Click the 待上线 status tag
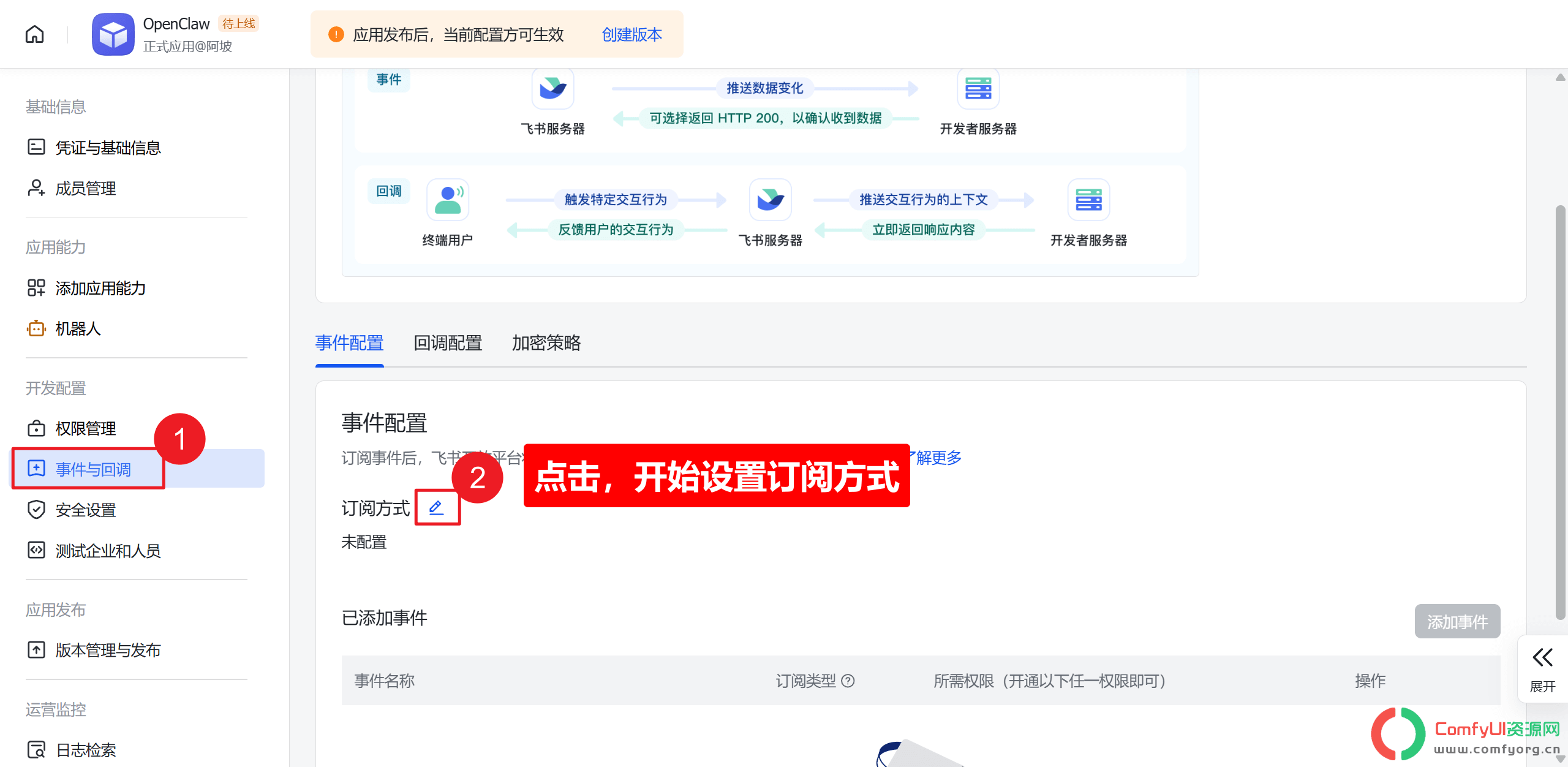 [238, 23]
